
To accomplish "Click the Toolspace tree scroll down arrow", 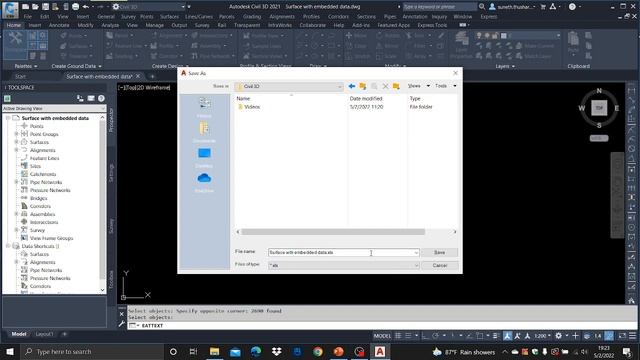I will point(102,290).
